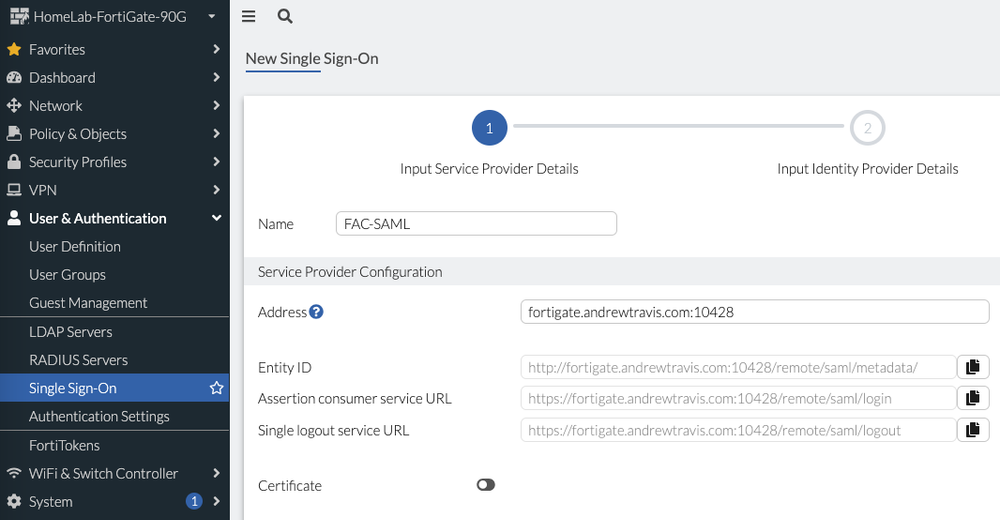Viewport: 1000px width, 520px height.
Task: Click the Network cross-arrows icon
Action: (14, 105)
